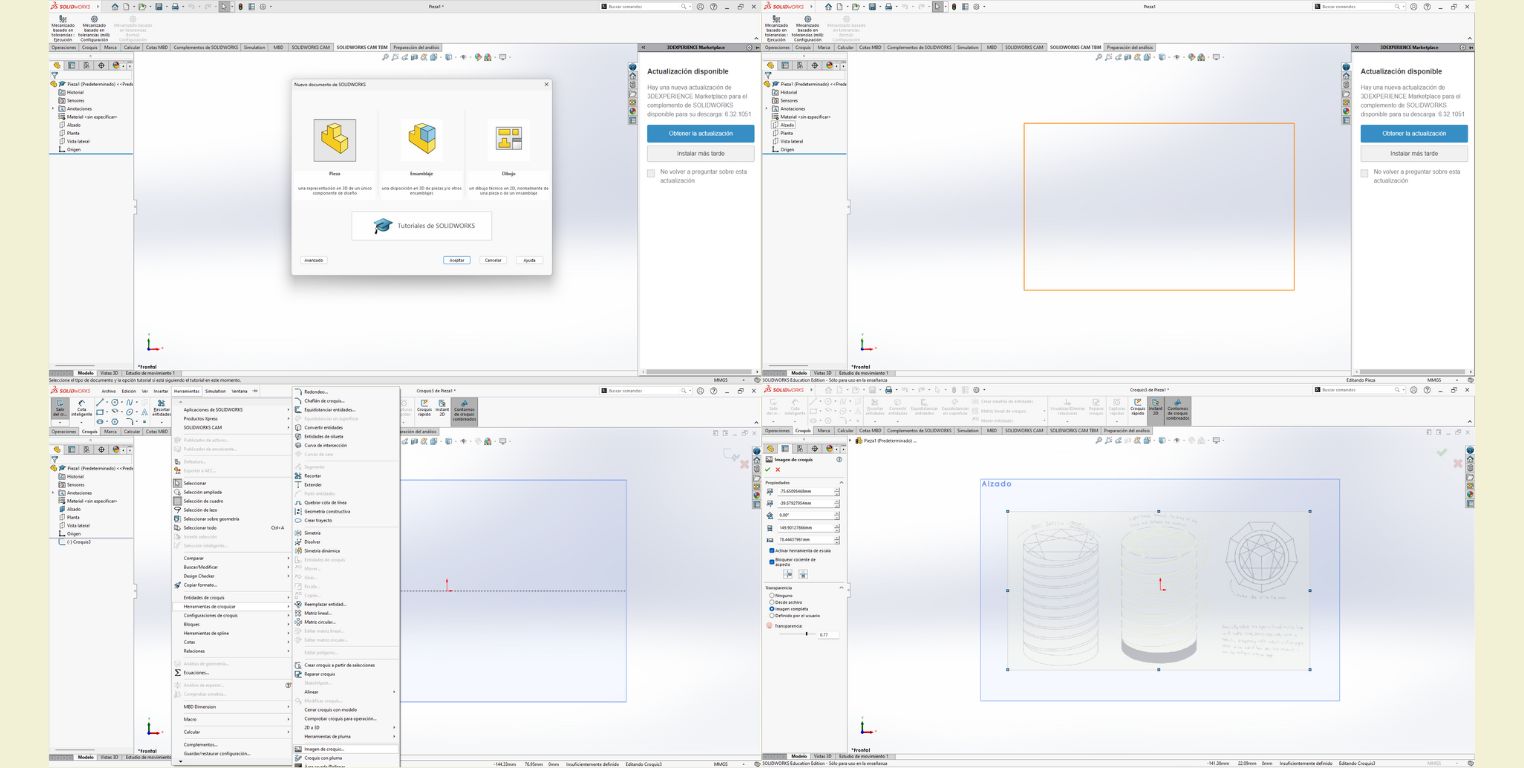
Task: Click the Home icon above the new document dialog
Action: 117,6
